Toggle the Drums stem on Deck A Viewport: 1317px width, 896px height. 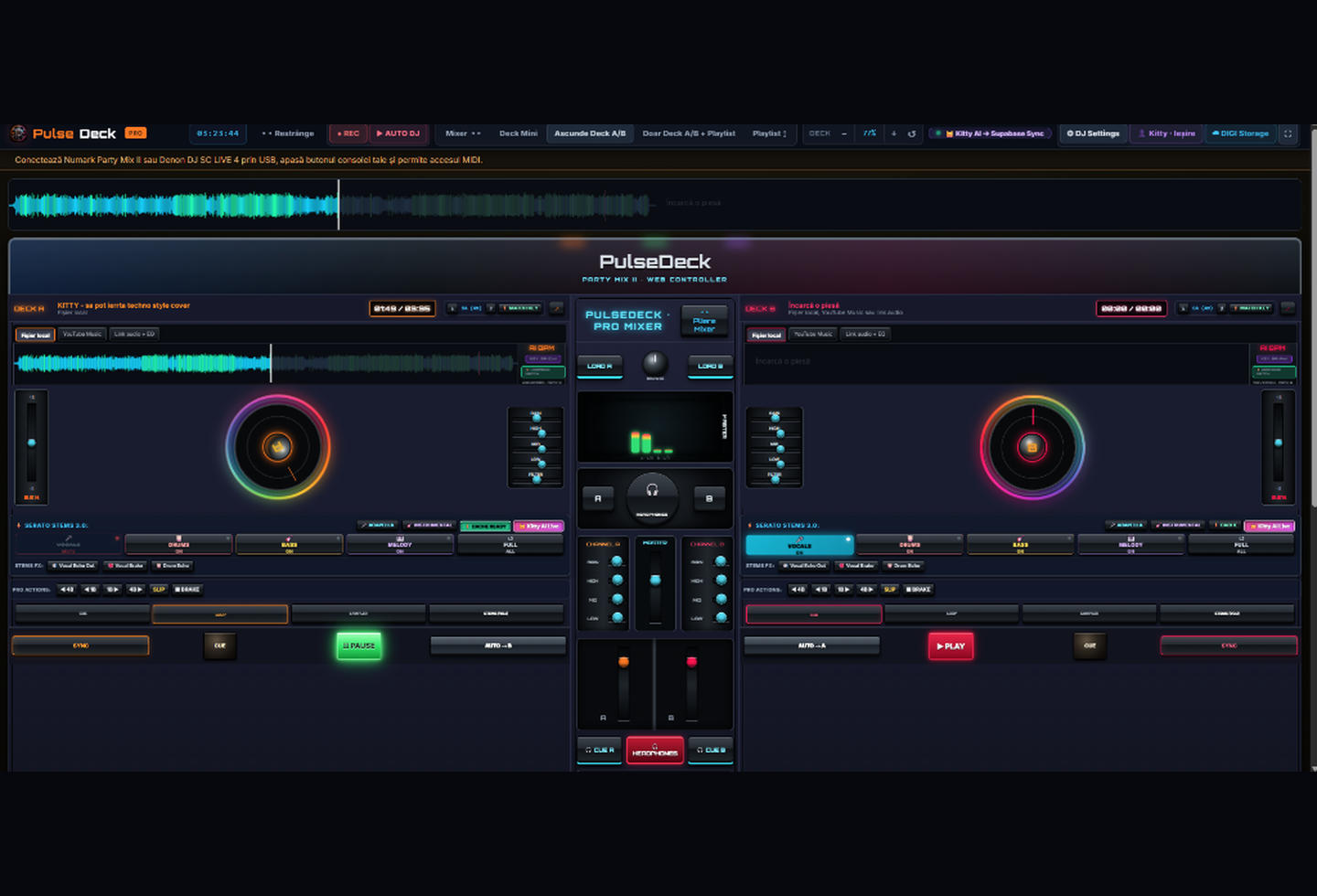click(x=178, y=545)
